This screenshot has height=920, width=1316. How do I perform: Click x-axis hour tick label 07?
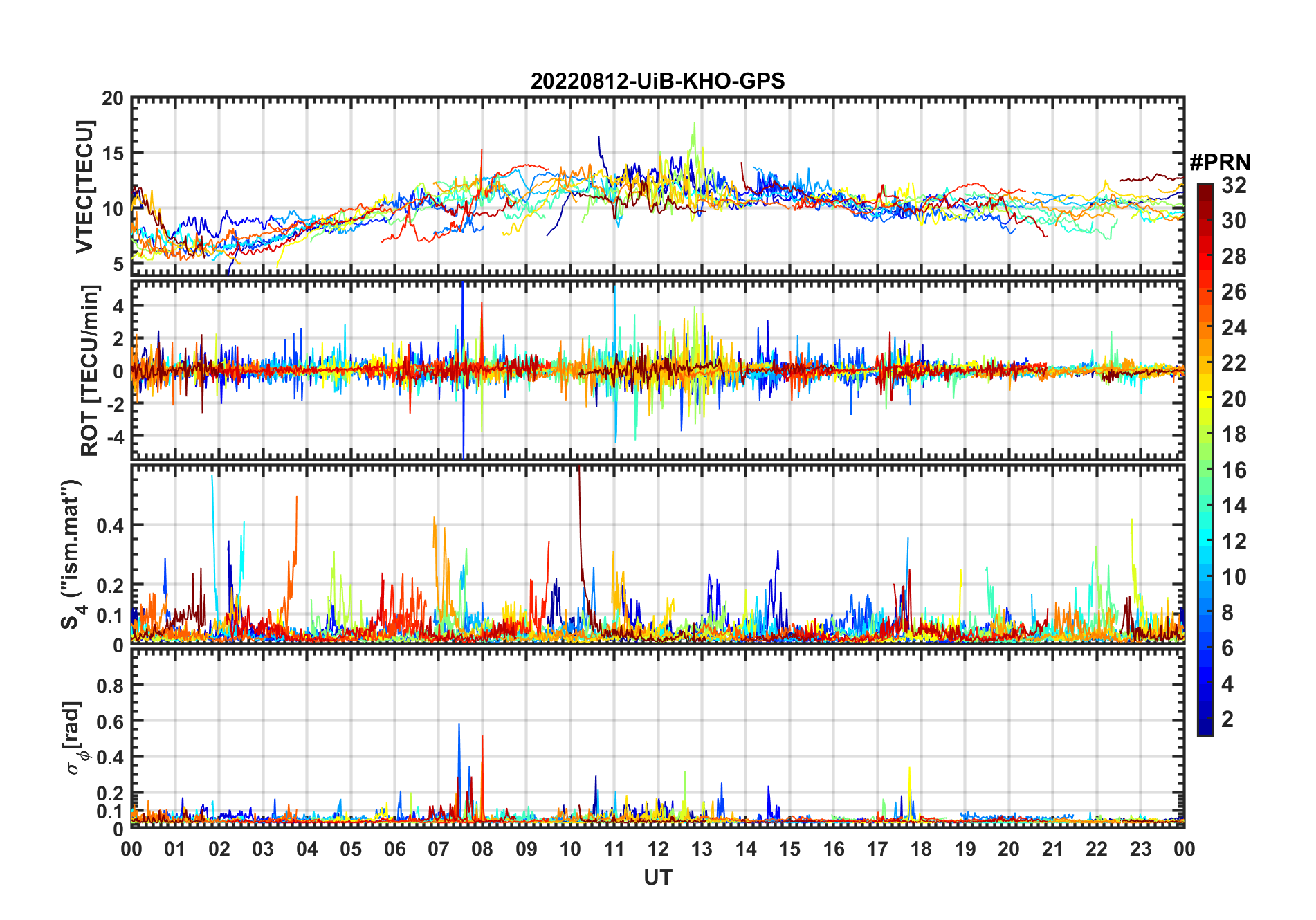[x=439, y=849]
